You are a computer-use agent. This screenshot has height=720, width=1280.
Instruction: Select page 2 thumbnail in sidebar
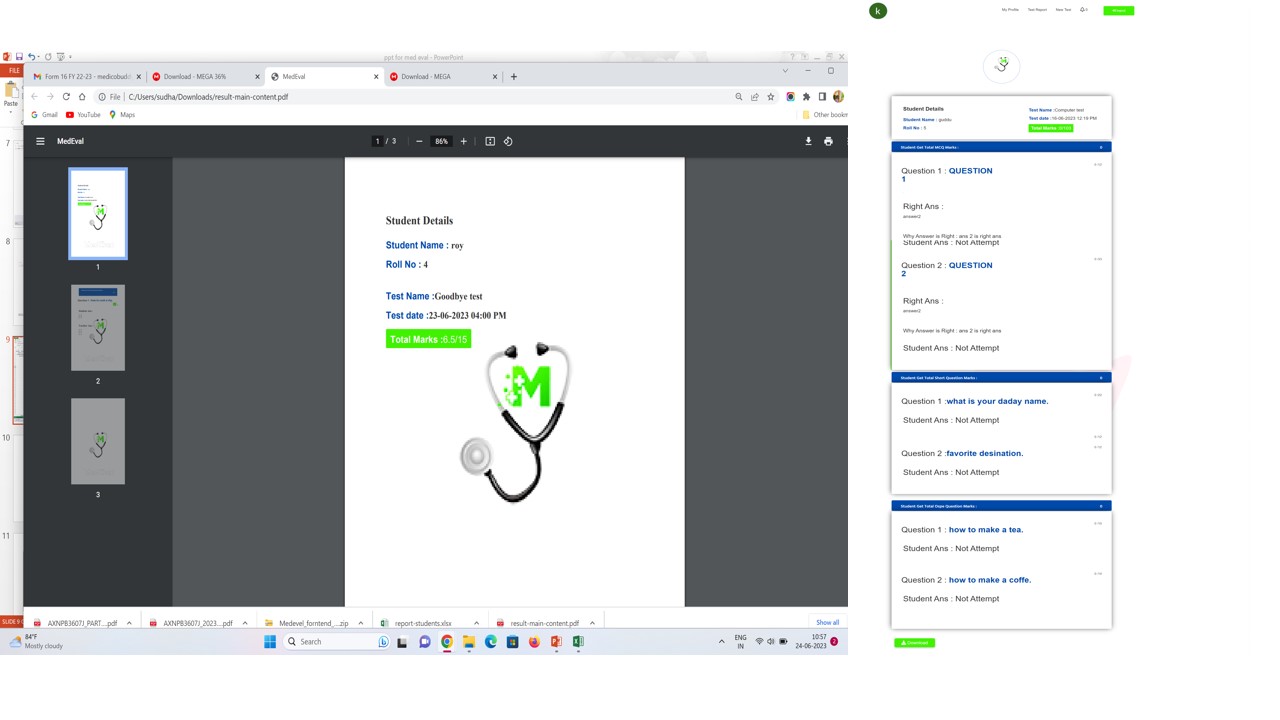98,328
